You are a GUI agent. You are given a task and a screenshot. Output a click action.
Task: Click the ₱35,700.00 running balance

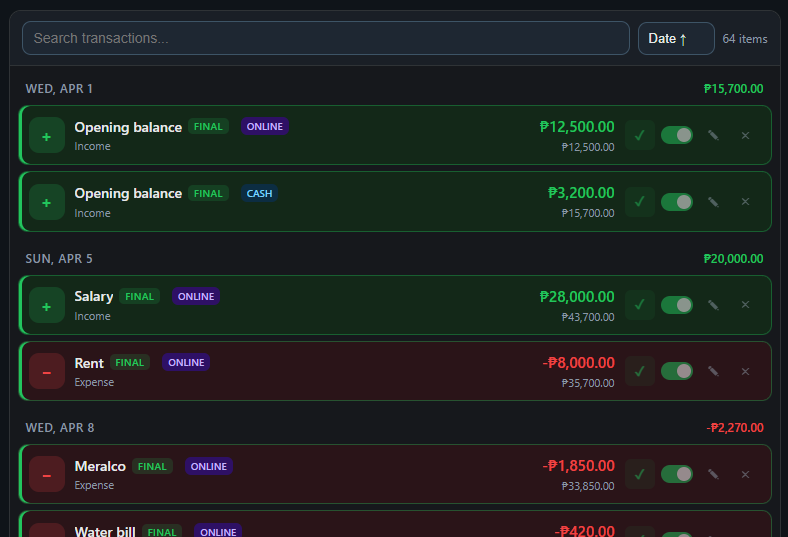[588, 383]
